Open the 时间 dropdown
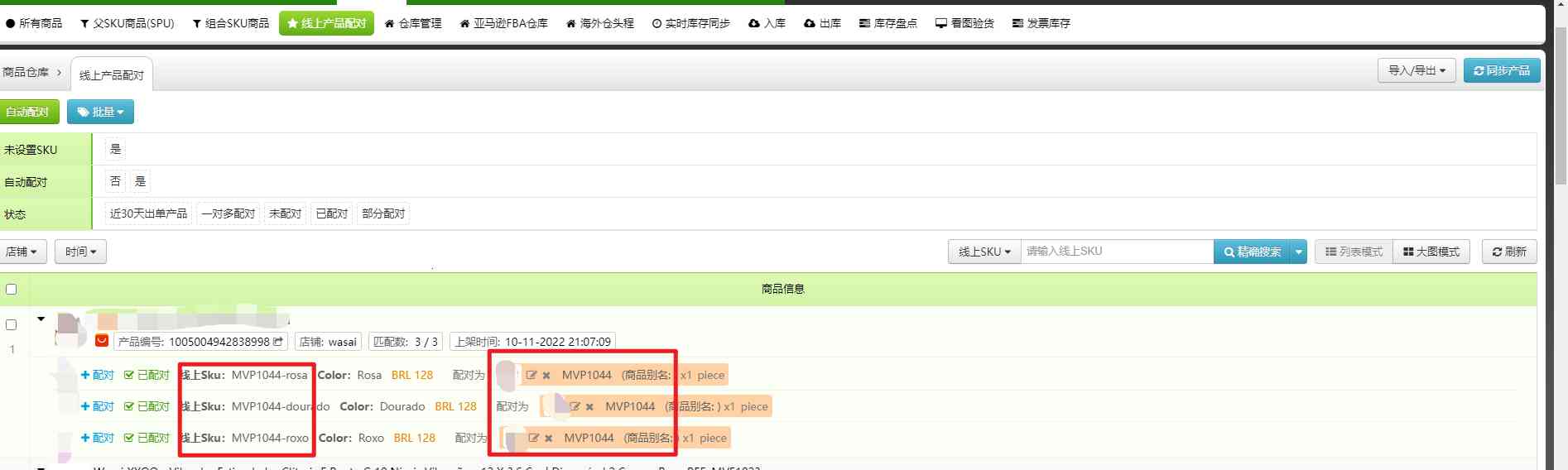Screen dimensions: 1568x470 [80, 252]
